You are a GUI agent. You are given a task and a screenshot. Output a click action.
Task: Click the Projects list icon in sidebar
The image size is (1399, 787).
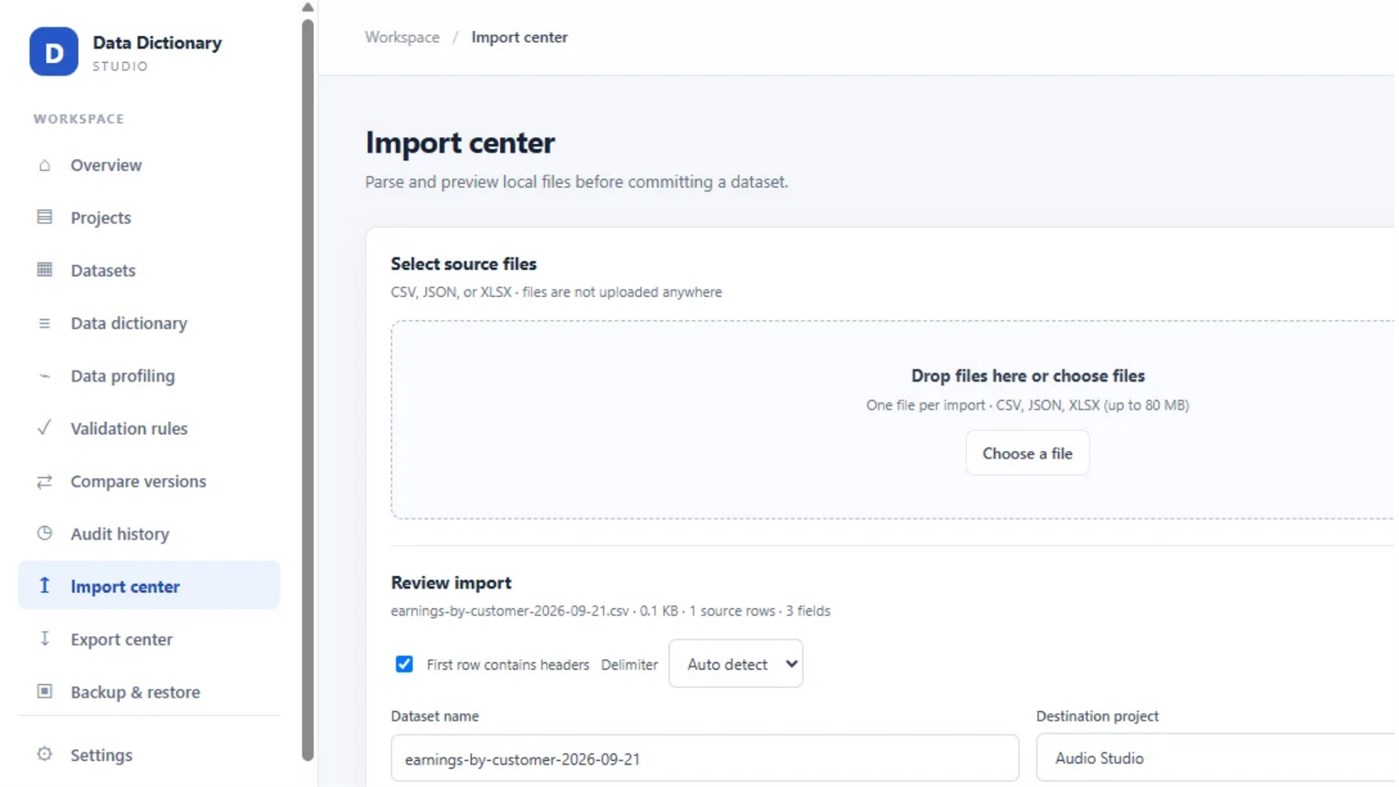click(44, 217)
